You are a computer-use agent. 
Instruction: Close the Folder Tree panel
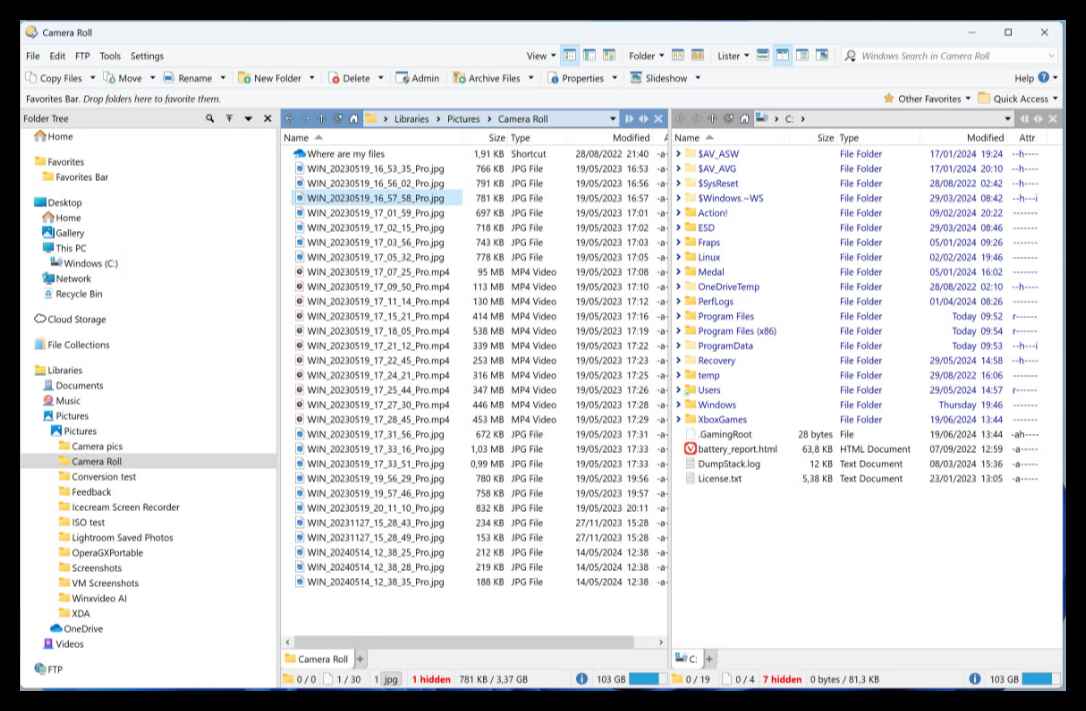coord(267,118)
